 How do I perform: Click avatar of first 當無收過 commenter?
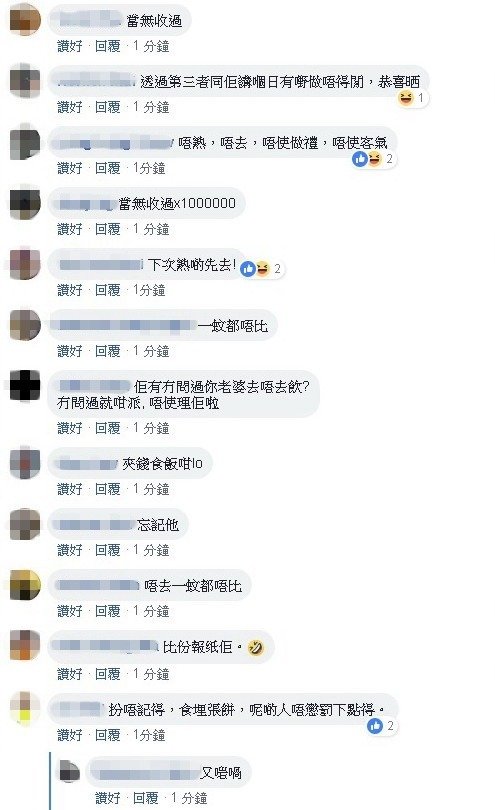coord(25,20)
